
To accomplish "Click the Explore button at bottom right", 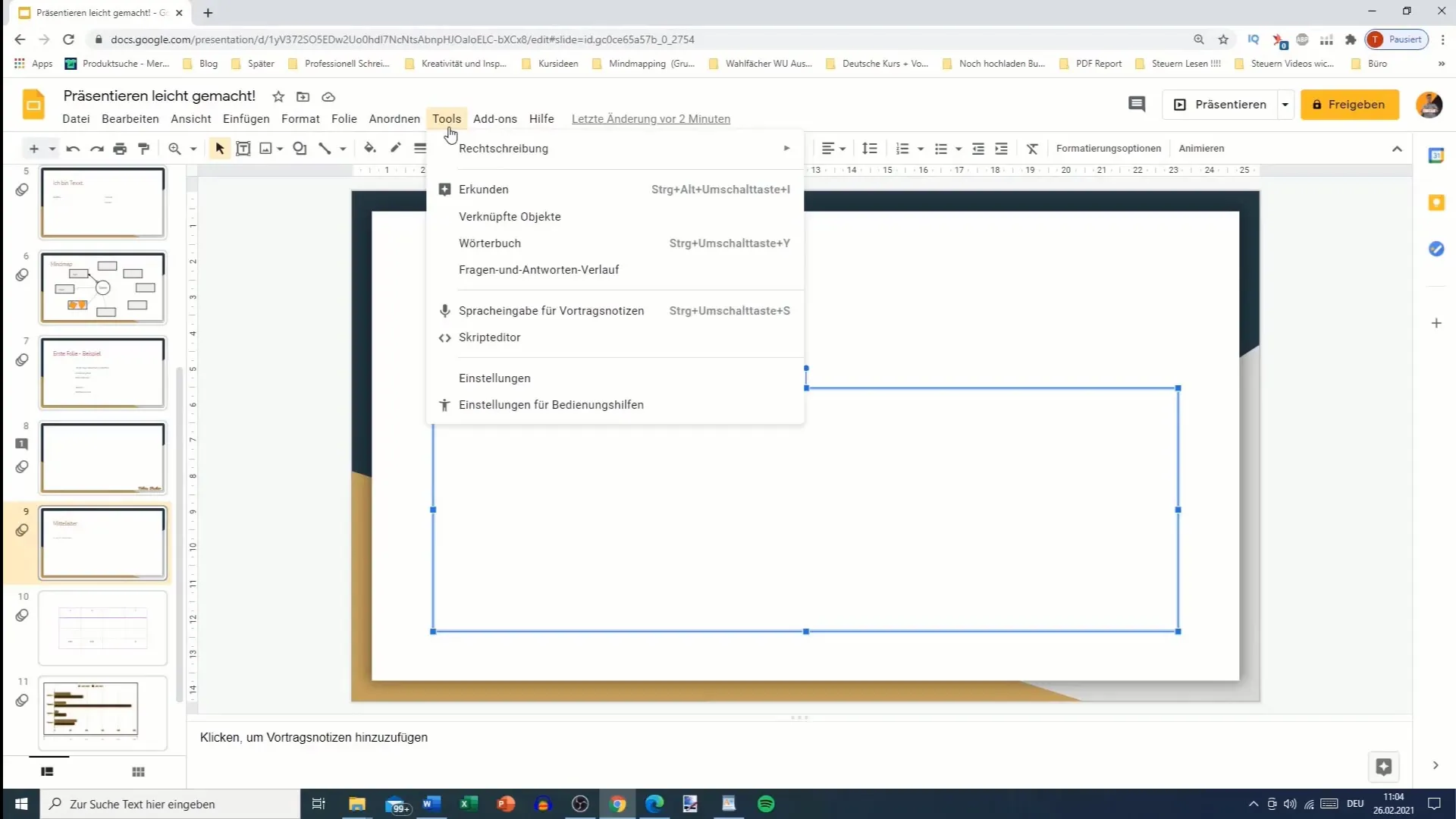I will click(1384, 767).
